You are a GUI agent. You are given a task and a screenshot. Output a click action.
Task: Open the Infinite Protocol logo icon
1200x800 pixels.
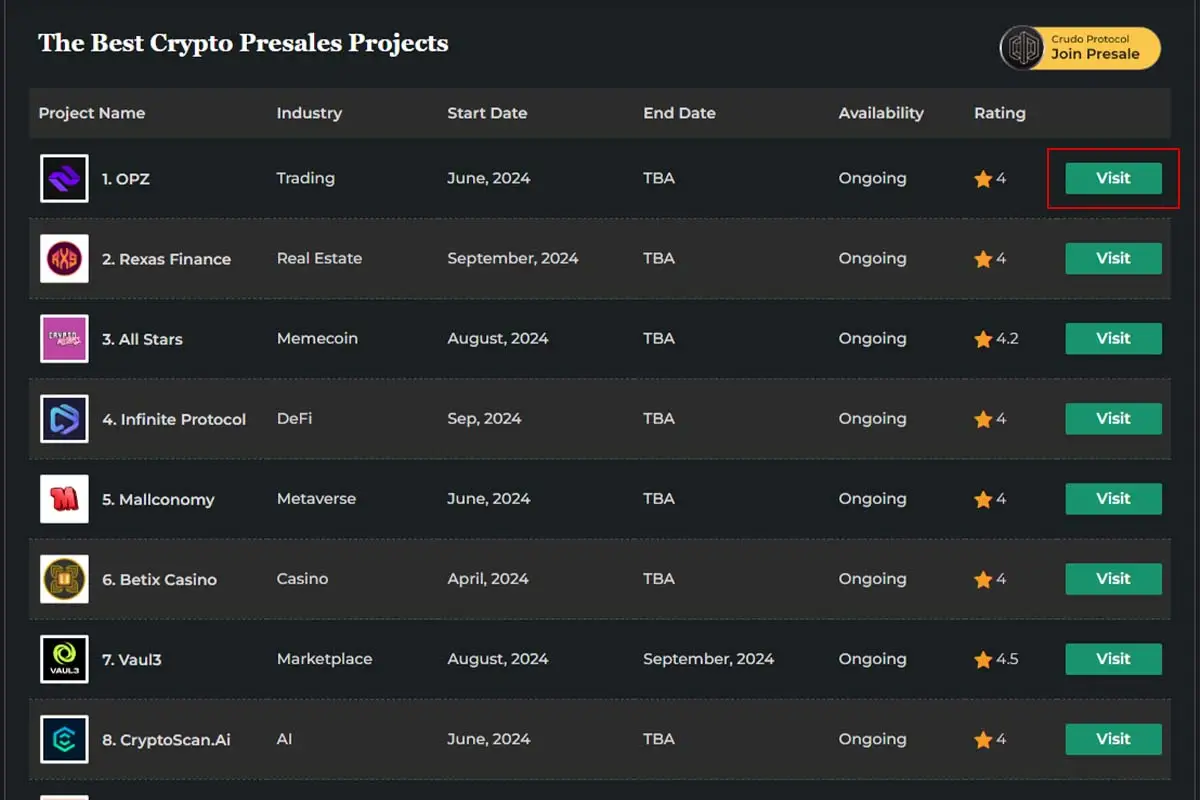point(63,418)
